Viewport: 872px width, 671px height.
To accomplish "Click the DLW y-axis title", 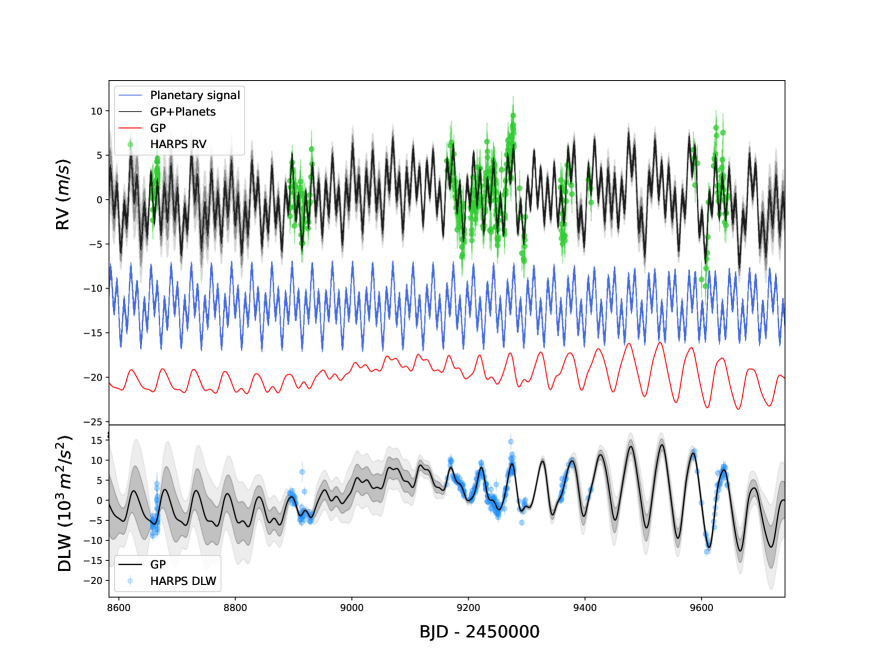I will coord(65,504).
